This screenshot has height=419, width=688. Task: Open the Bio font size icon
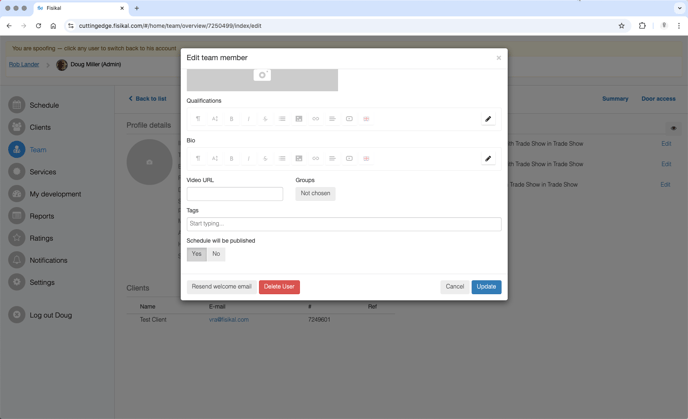[x=215, y=158]
